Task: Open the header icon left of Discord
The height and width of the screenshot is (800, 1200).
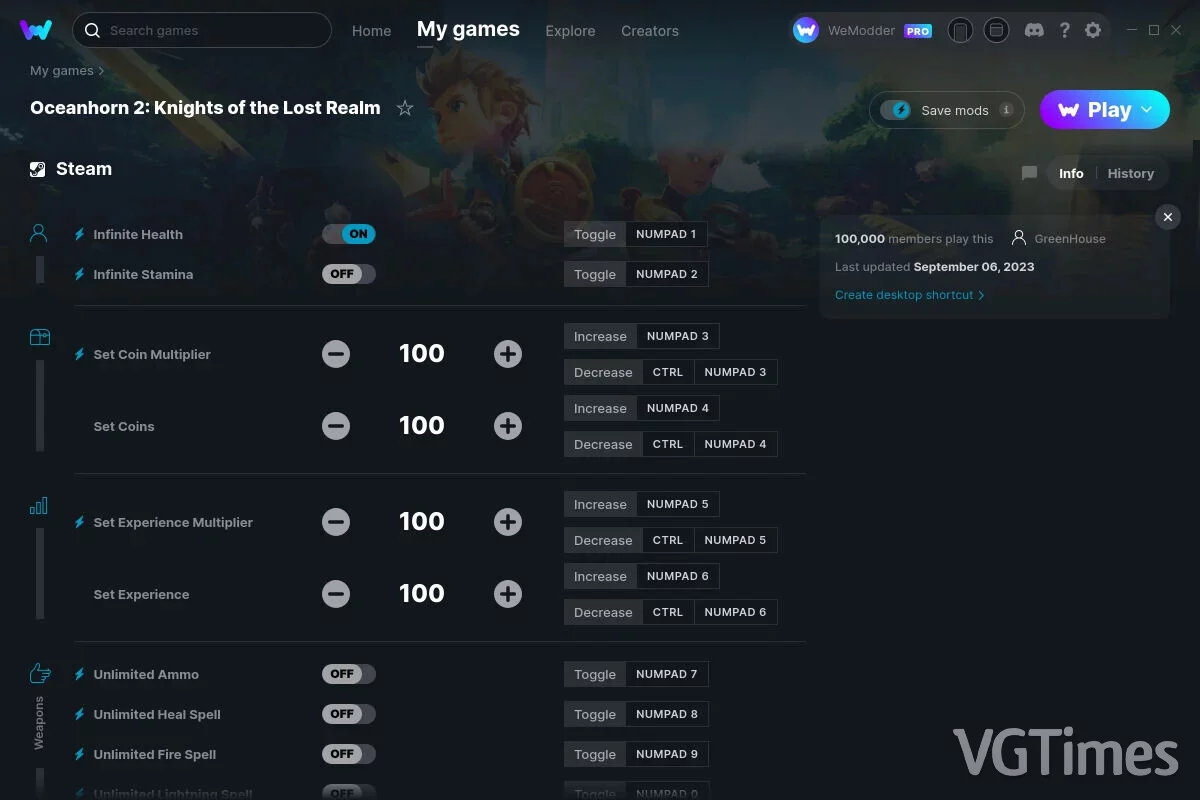Action: point(996,30)
